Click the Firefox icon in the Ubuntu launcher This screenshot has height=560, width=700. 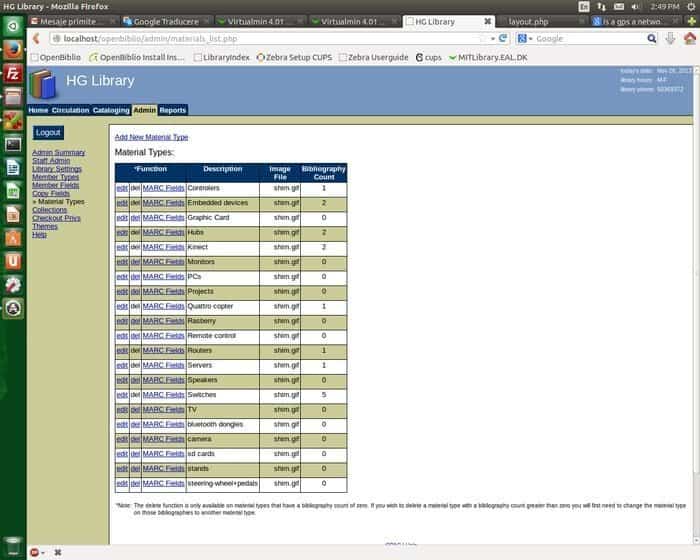13,50
